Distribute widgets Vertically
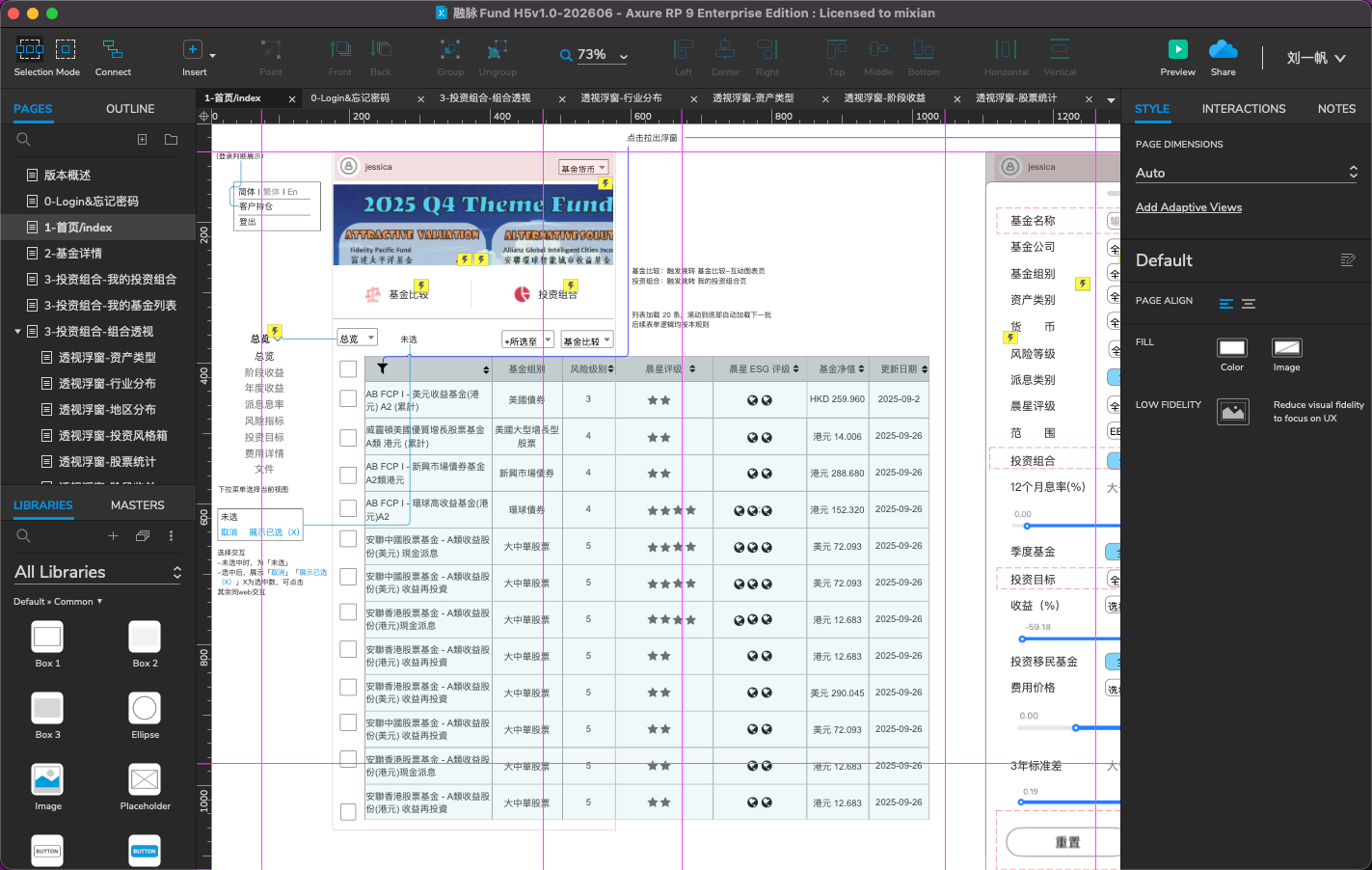Screen dimensions: 1372x870 (1060, 57)
